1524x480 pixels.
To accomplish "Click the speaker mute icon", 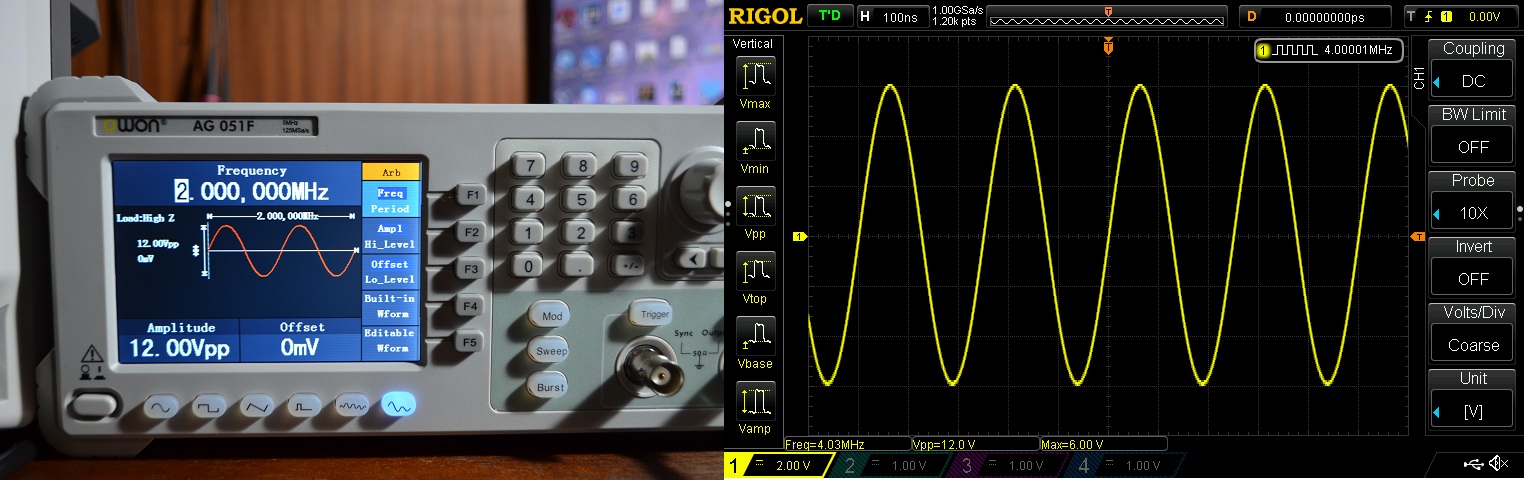I will [1498, 463].
